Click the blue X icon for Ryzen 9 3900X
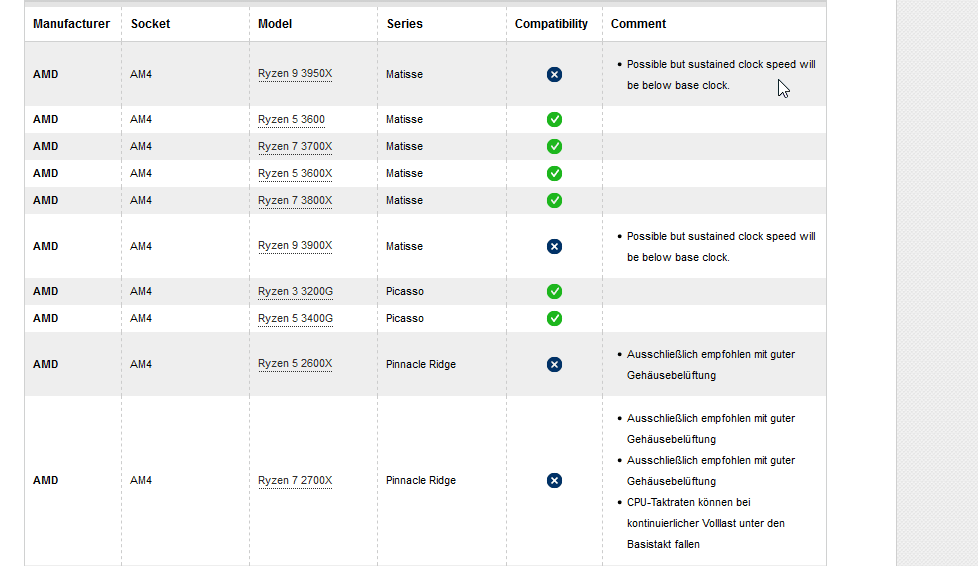The width and height of the screenshot is (978, 566). click(554, 246)
